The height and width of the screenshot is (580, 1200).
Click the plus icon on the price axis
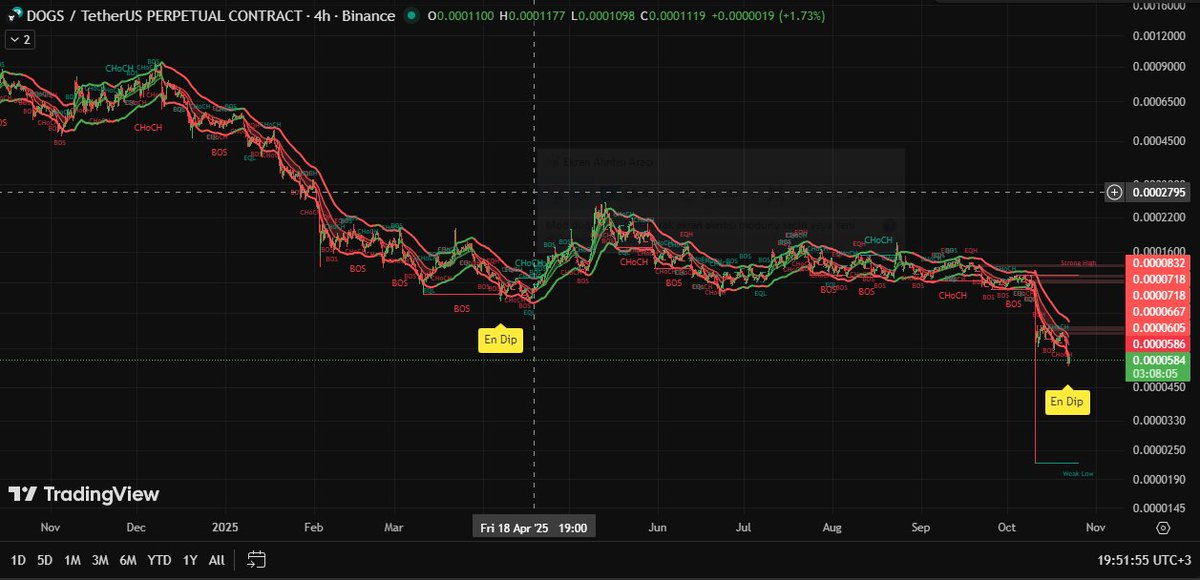click(x=1114, y=192)
